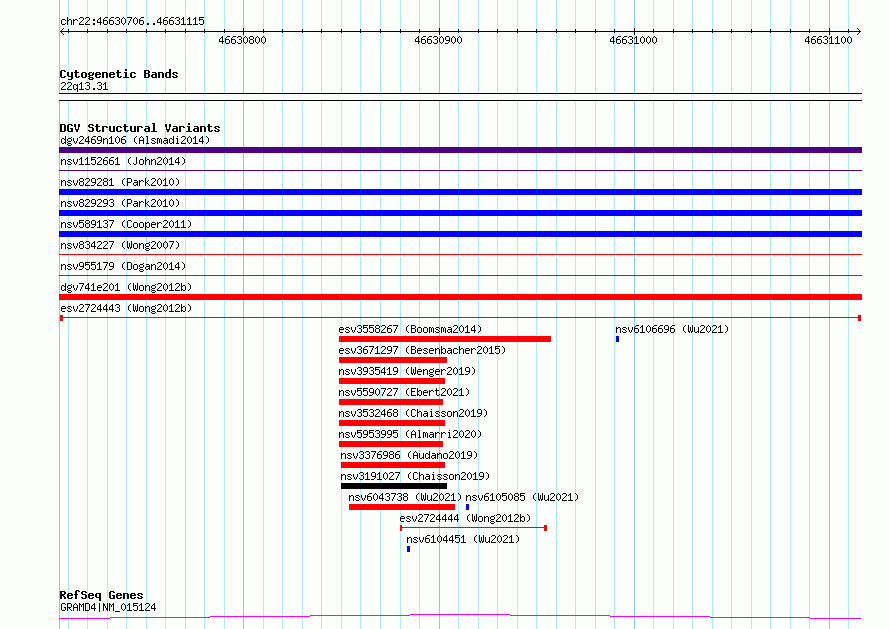Click the GRAMD4|NM_015124 gene label

click(108, 607)
